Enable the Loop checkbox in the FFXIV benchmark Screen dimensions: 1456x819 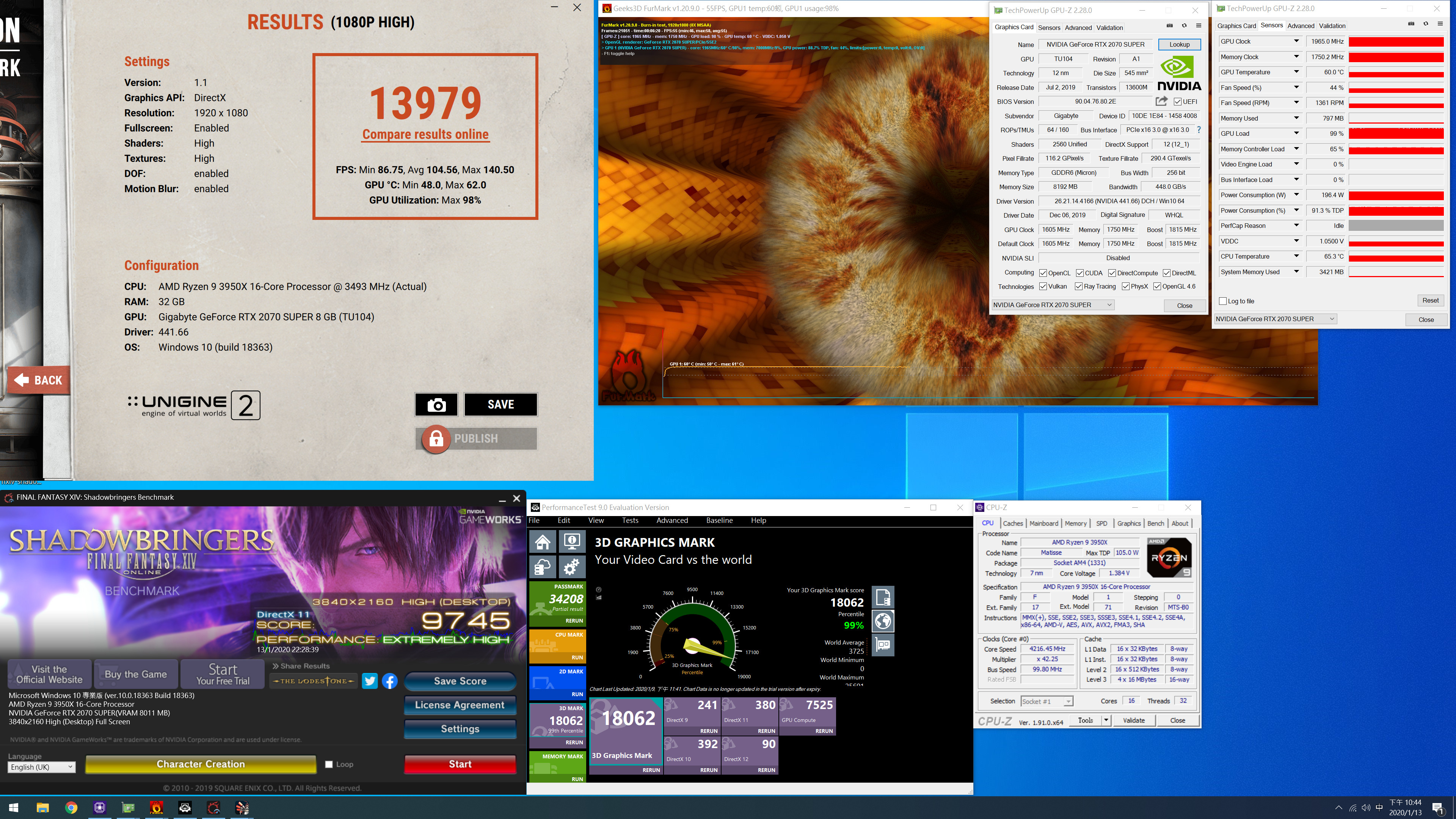[329, 765]
